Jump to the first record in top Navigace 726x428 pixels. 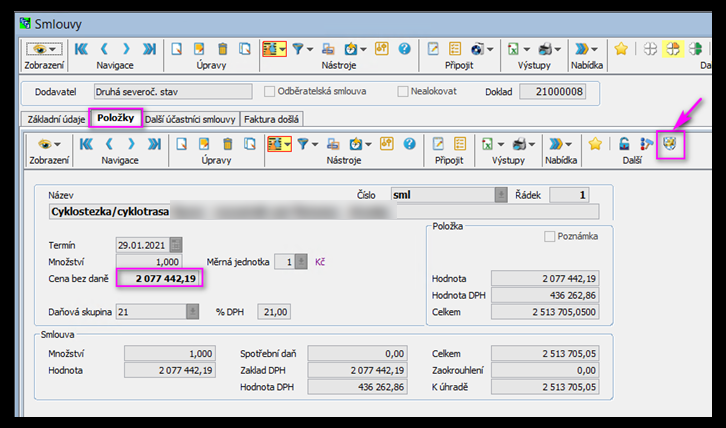[85, 48]
